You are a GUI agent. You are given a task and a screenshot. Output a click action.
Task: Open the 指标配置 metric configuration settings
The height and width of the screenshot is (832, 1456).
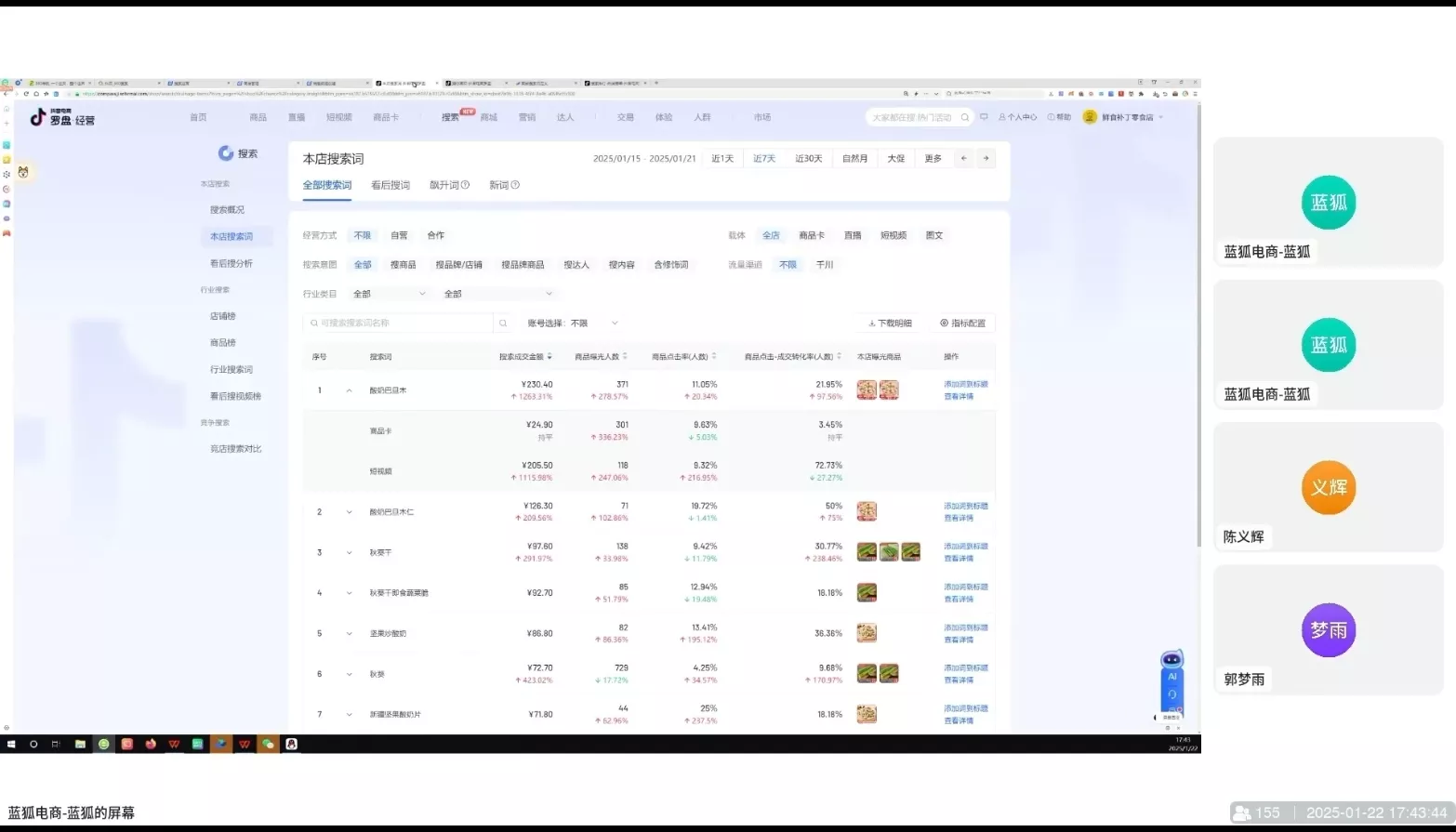[964, 323]
